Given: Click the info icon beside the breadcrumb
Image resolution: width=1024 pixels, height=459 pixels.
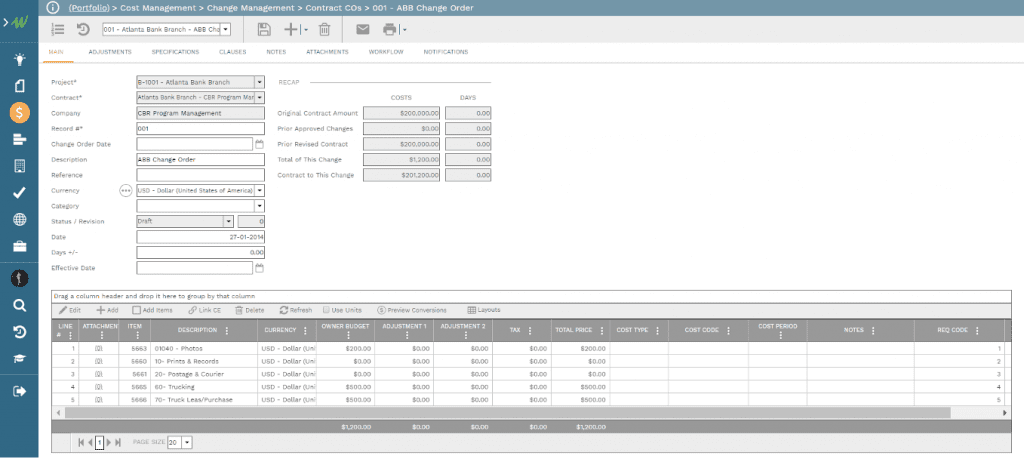Looking at the screenshot, I should tap(53, 8).
